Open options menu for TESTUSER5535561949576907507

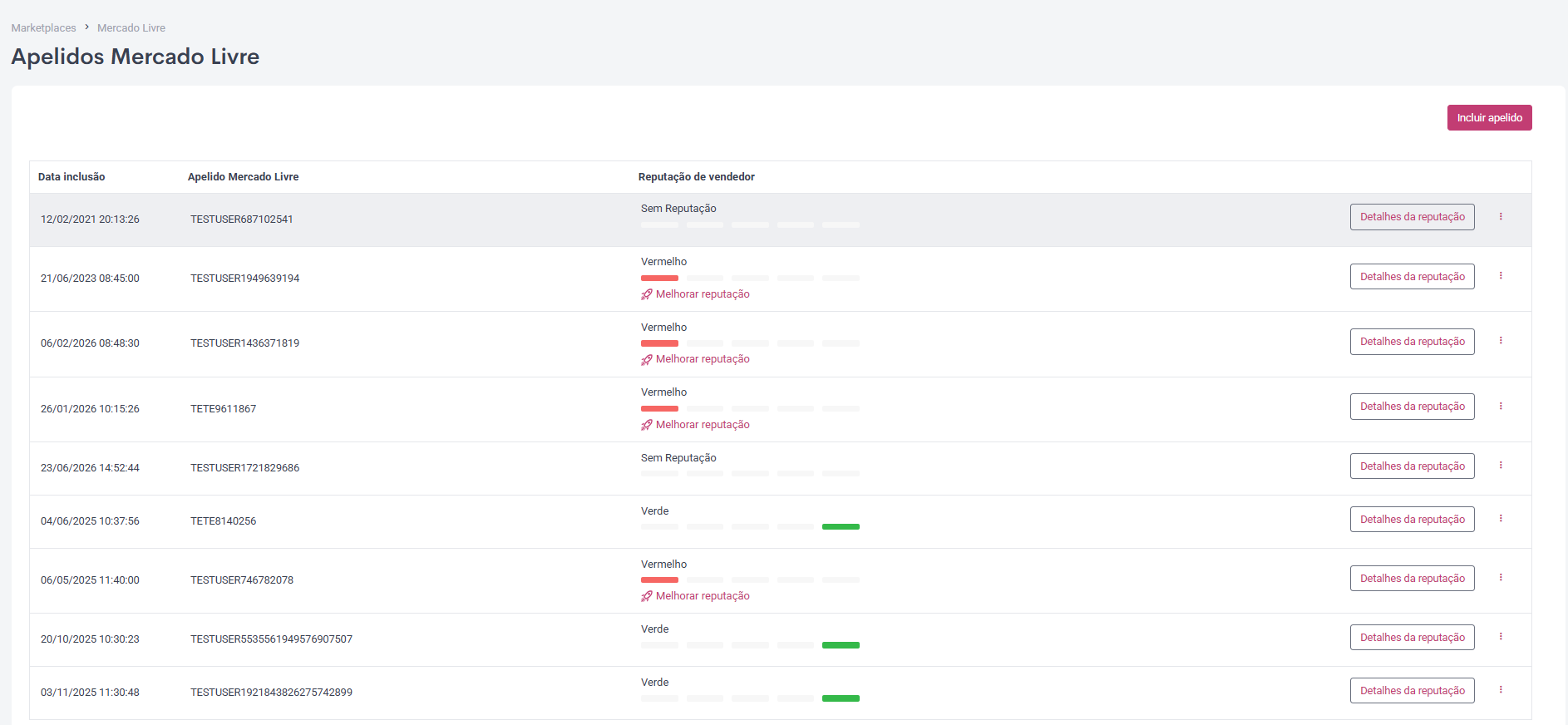click(x=1501, y=637)
